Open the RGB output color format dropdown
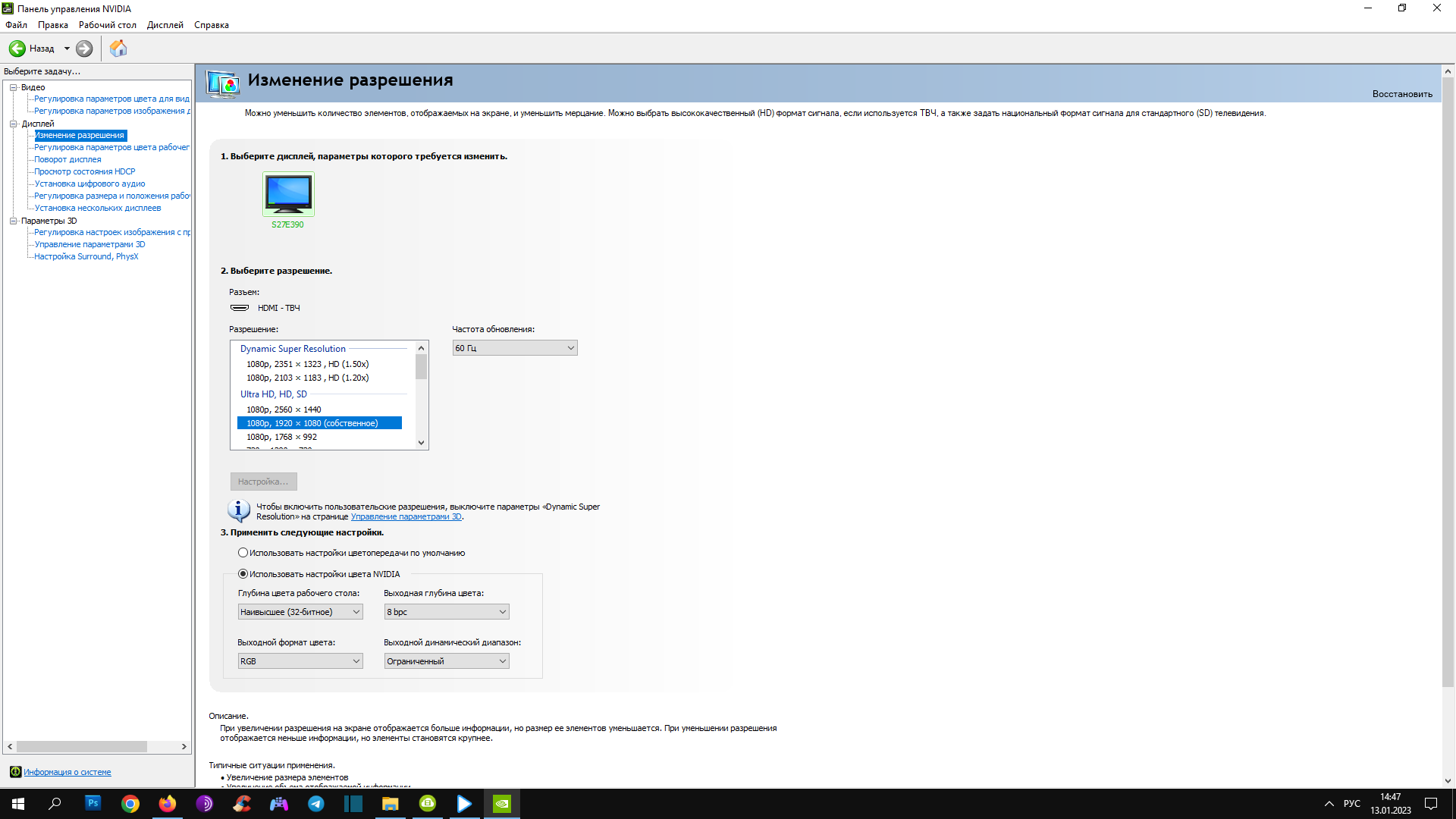This screenshot has width=1456, height=819. pyautogui.click(x=300, y=661)
